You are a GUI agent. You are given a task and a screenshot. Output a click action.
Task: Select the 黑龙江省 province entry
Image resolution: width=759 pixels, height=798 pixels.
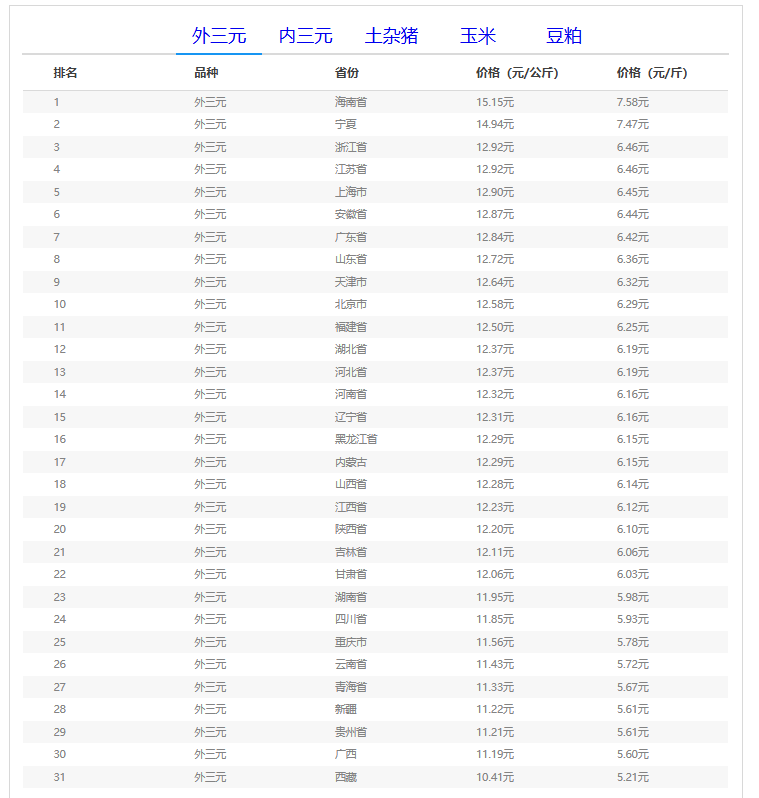pos(356,439)
